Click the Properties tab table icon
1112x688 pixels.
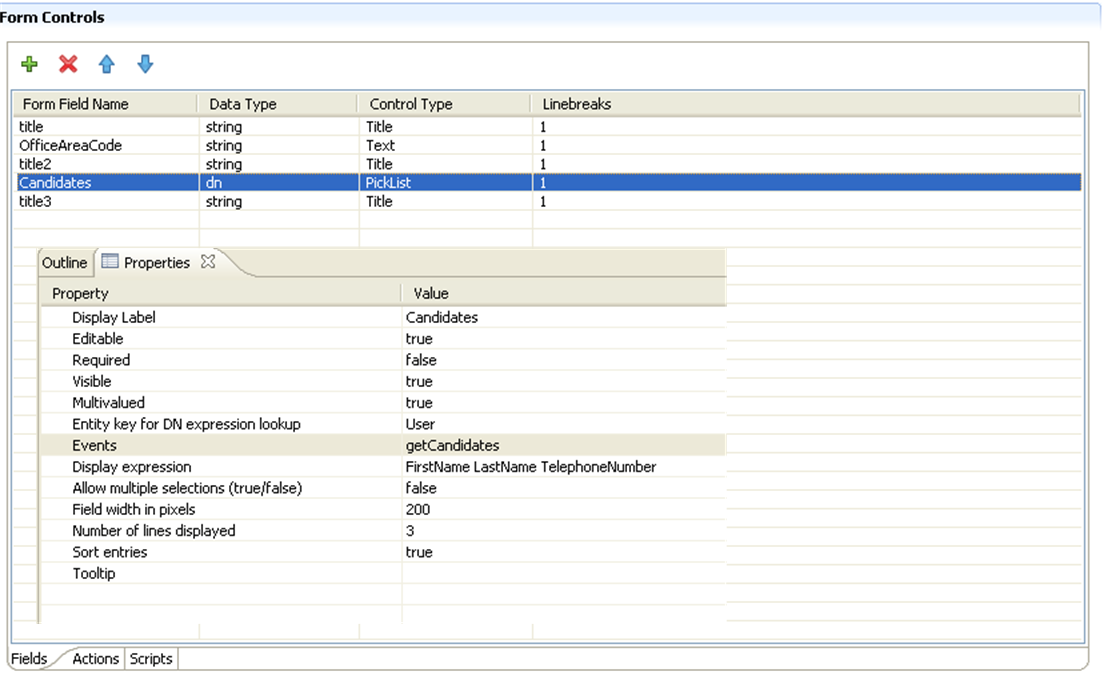tap(110, 262)
